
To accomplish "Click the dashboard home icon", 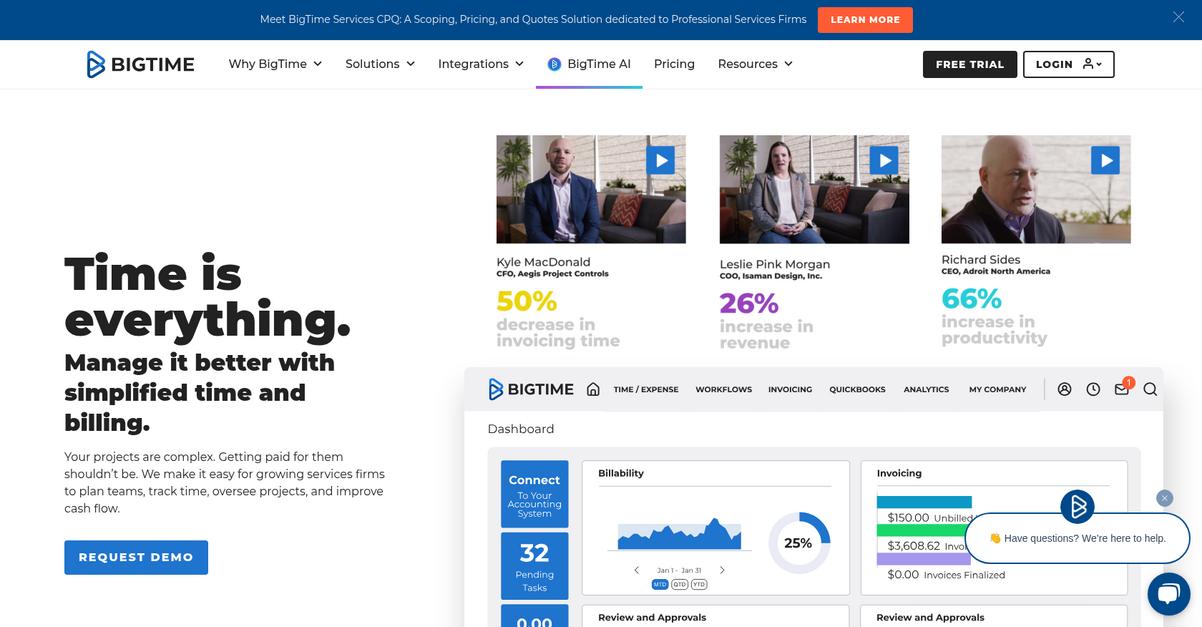I will pos(593,389).
